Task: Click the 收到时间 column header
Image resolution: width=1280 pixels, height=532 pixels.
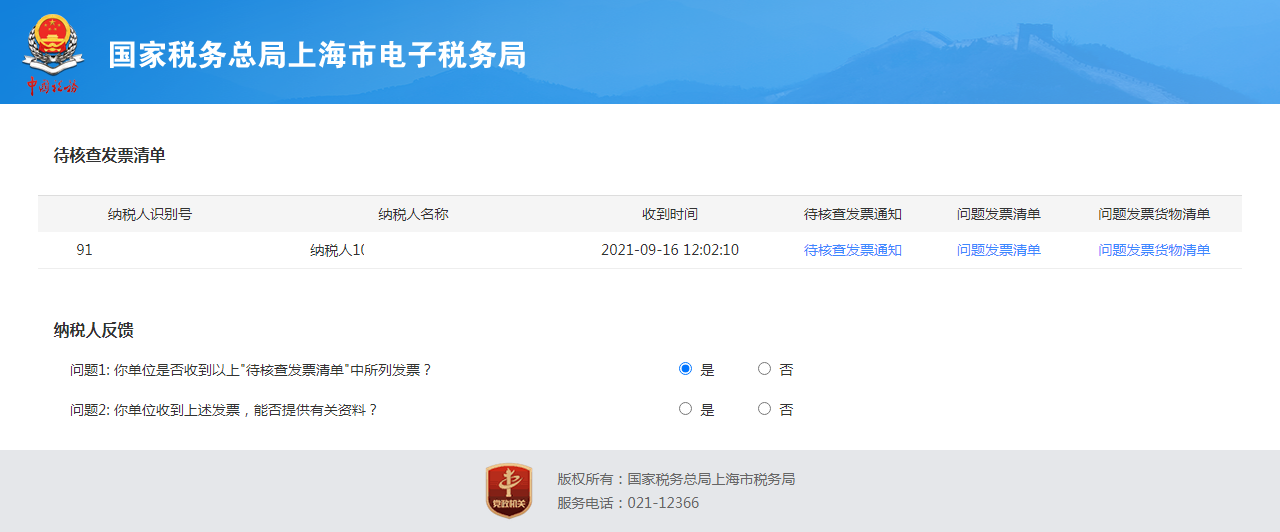Action: coord(670,214)
